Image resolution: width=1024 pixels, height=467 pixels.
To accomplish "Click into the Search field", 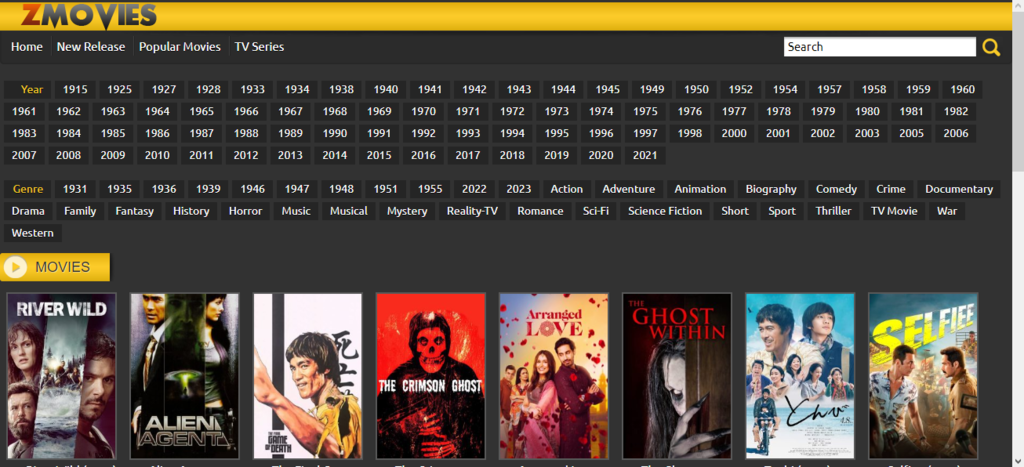I will tap(880, 47).
